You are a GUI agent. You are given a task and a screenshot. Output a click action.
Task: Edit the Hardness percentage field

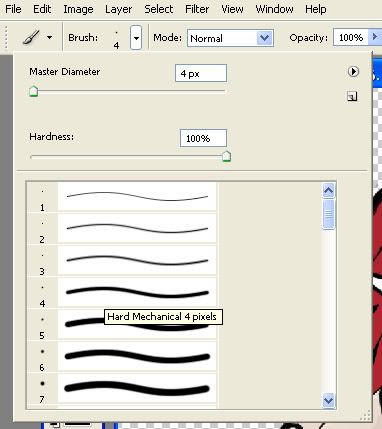pyautogui.click(x=203, y=138)
